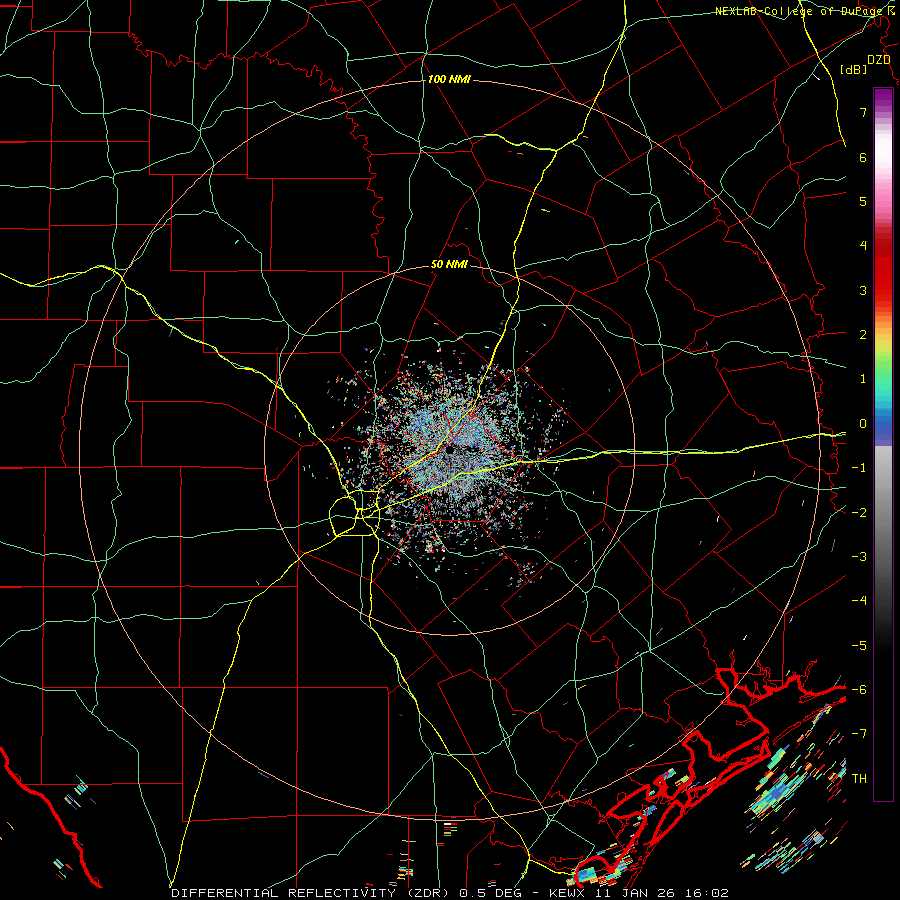Click the "-2" value on the color scale

859,512
